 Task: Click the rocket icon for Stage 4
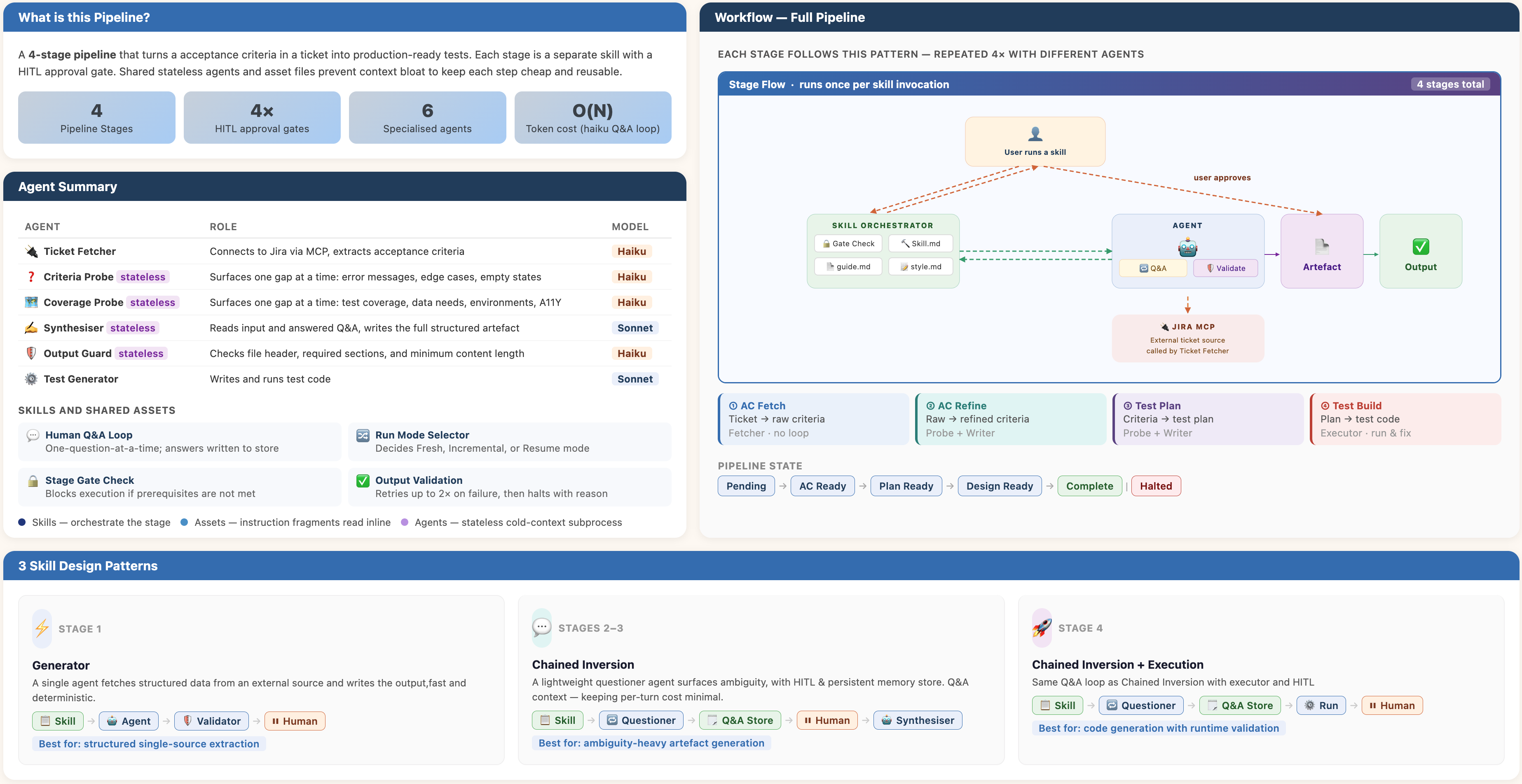point(1042,628)
